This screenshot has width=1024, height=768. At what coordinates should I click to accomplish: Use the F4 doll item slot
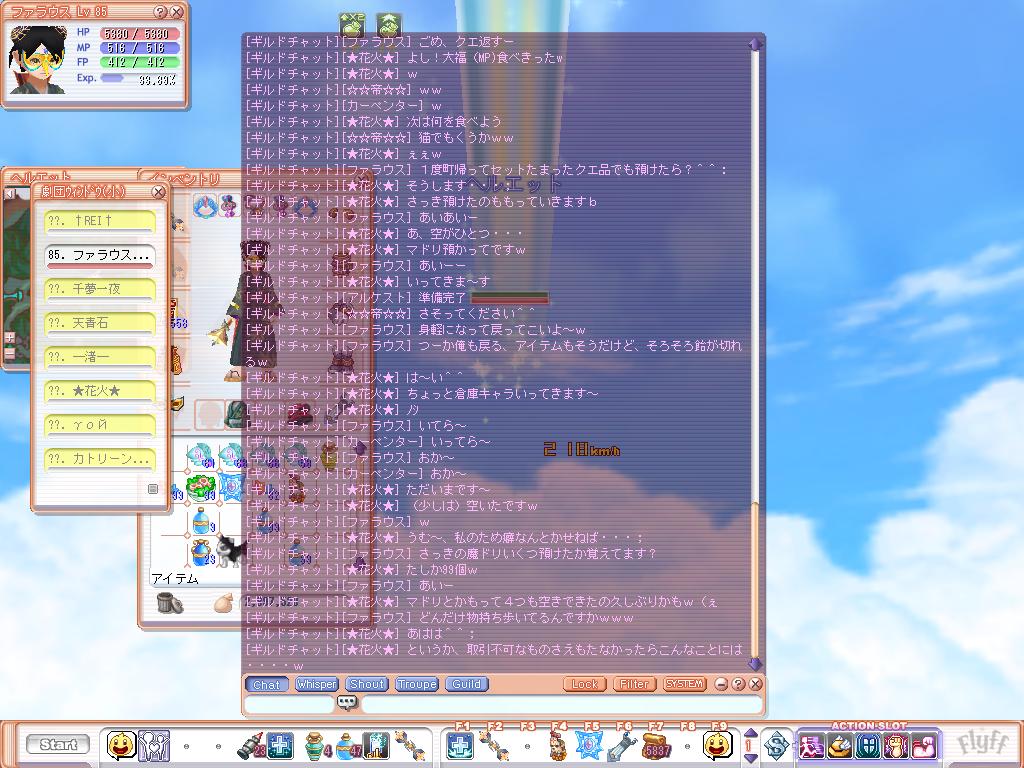point(558,746)
